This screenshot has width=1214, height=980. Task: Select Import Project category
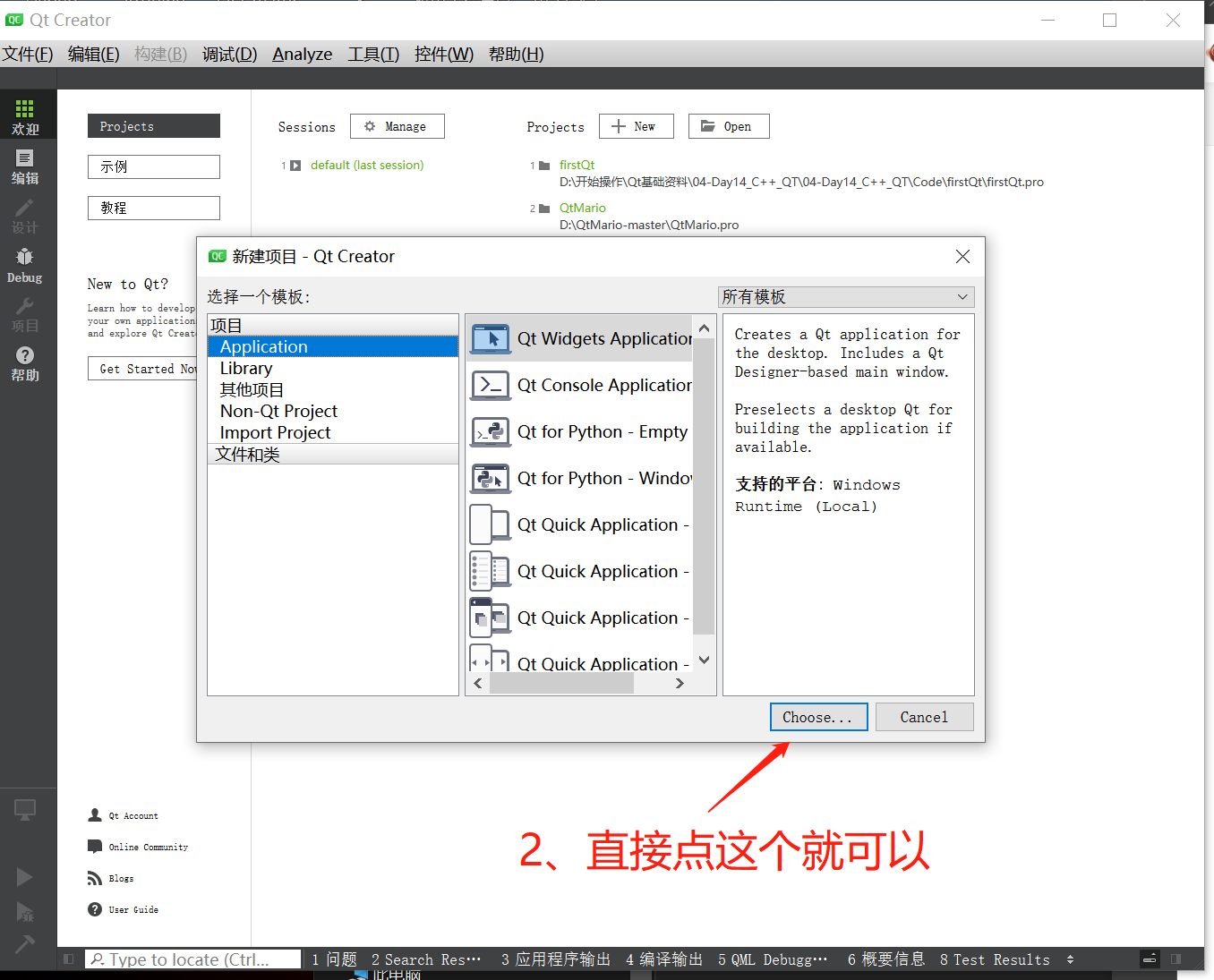click(333, 432)
